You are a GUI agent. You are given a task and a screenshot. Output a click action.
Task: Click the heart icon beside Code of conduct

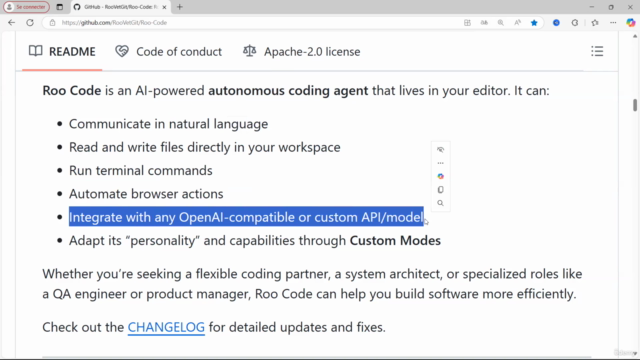point(122,51)
